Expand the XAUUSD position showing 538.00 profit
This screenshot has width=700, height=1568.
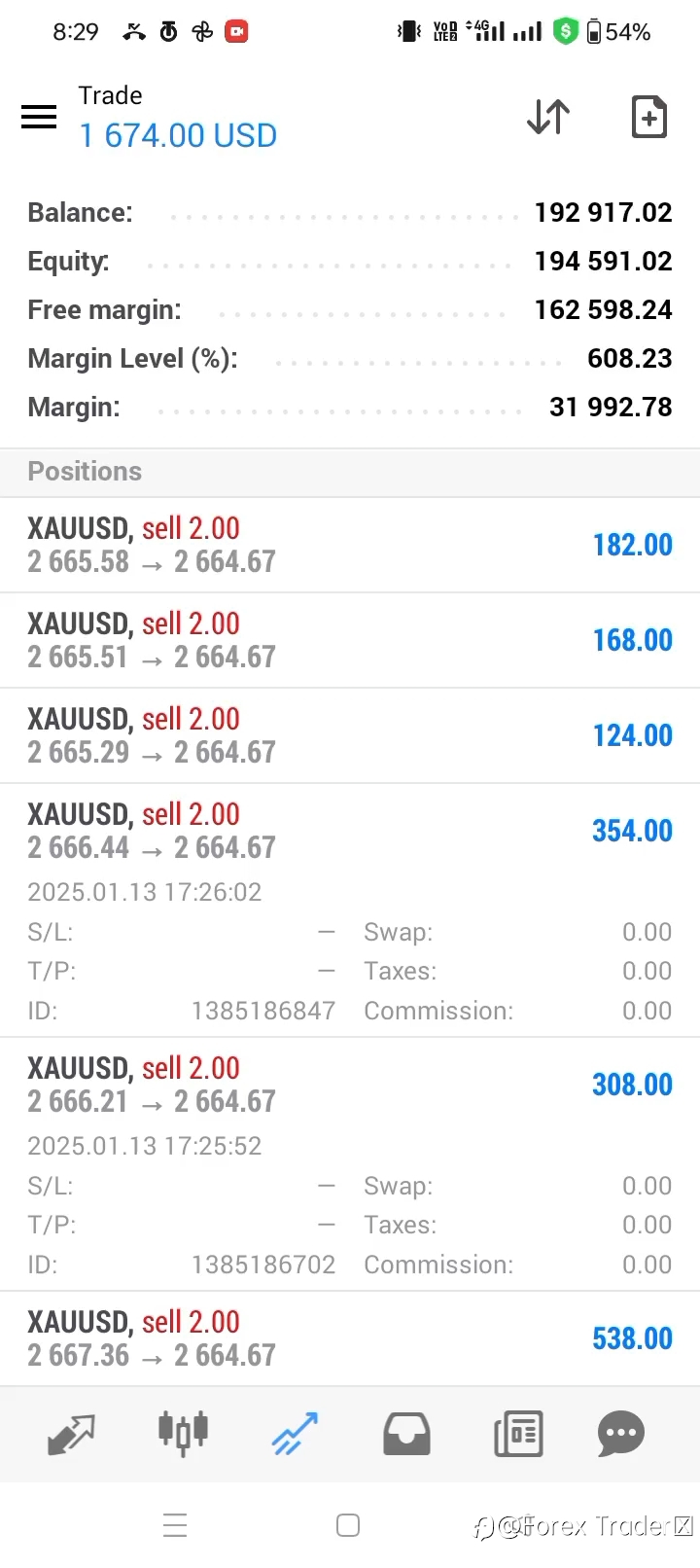[350, 1338]
